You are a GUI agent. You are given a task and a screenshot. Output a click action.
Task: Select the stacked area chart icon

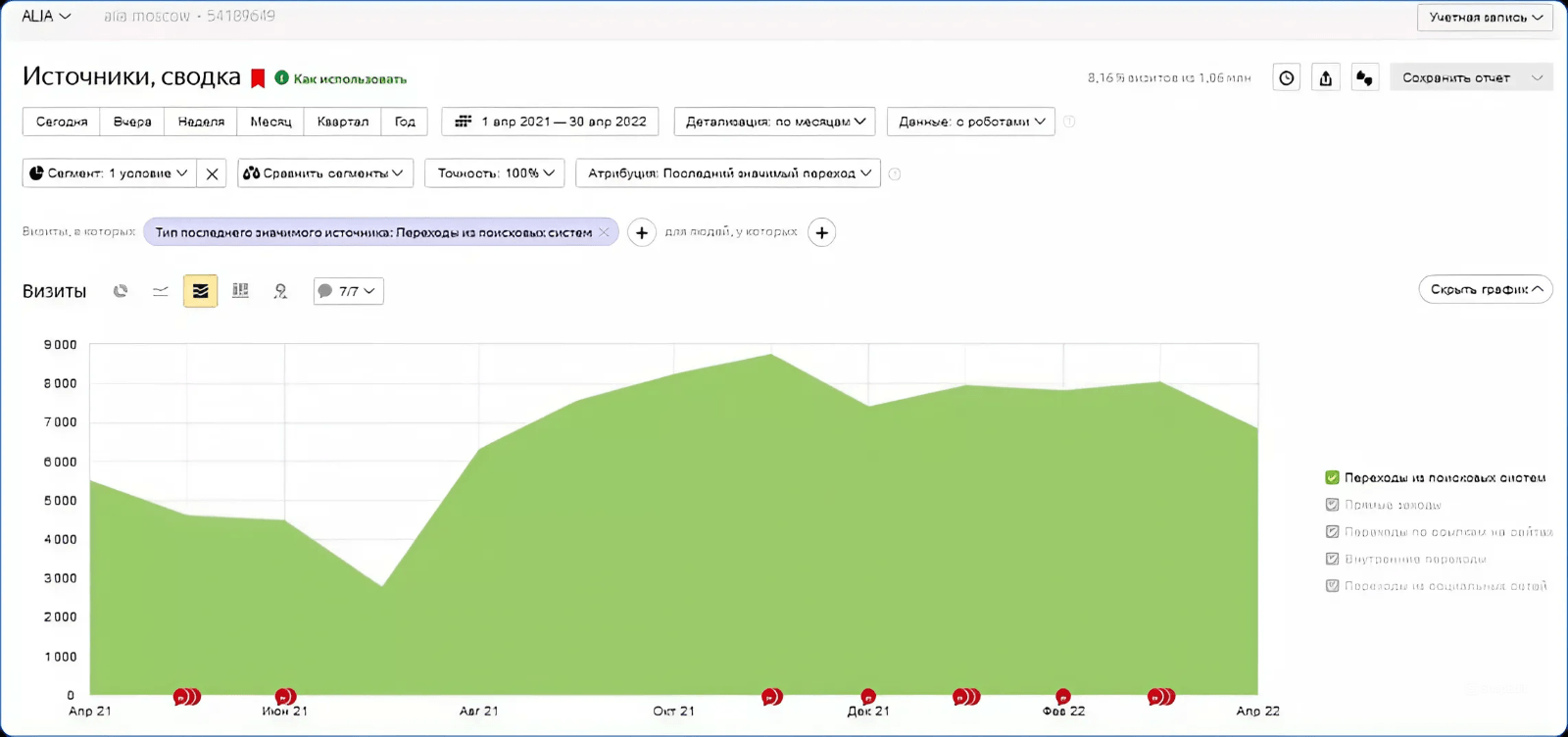tap(200, 291)
